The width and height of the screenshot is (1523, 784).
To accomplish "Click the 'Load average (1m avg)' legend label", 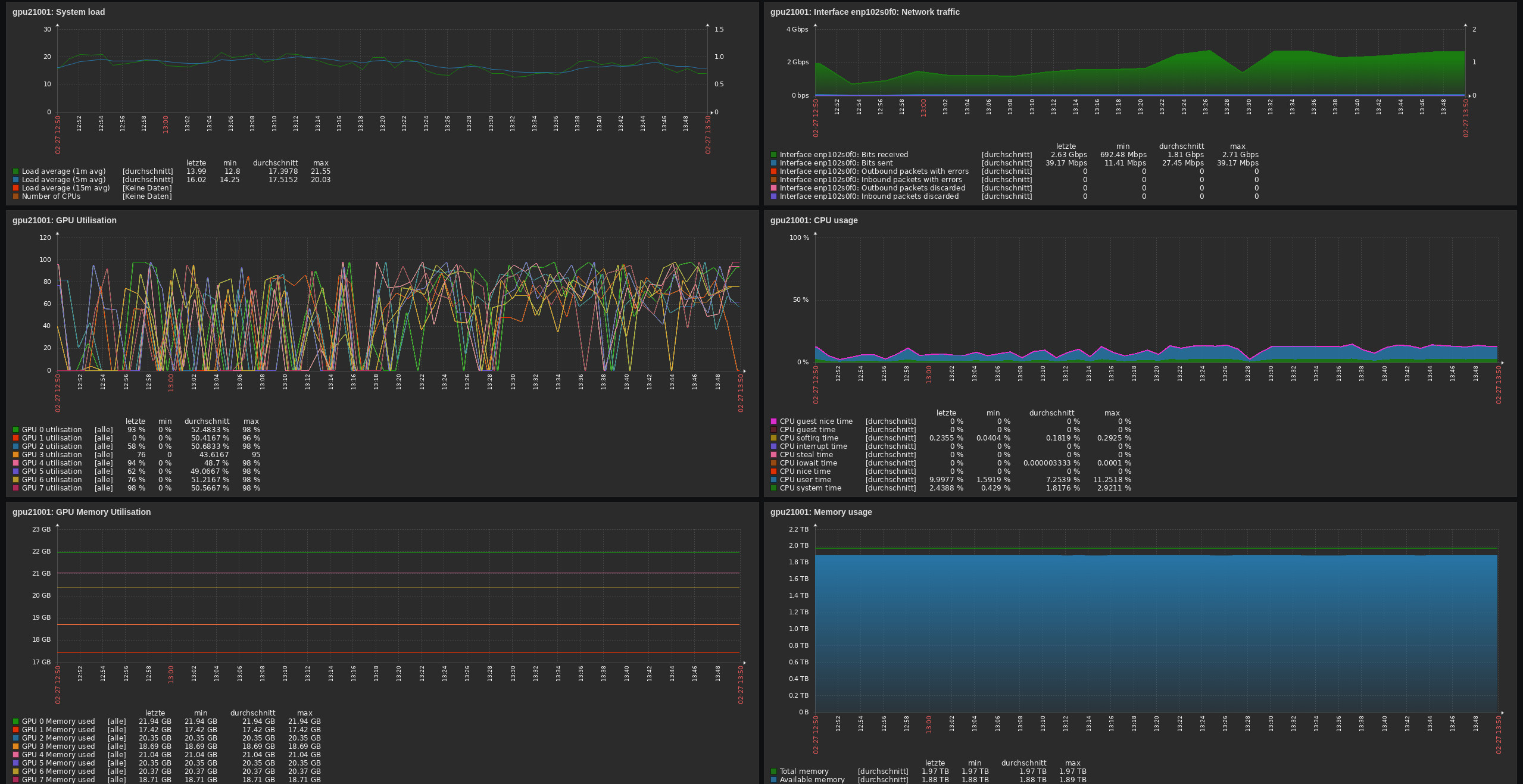I will (64, 171).
